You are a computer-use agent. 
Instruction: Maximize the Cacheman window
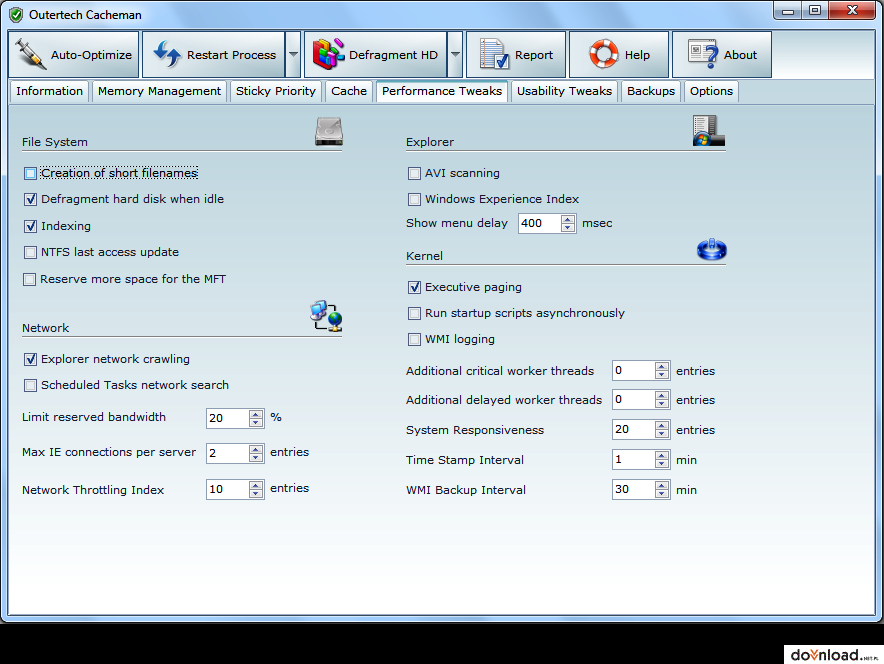(815, 11)
